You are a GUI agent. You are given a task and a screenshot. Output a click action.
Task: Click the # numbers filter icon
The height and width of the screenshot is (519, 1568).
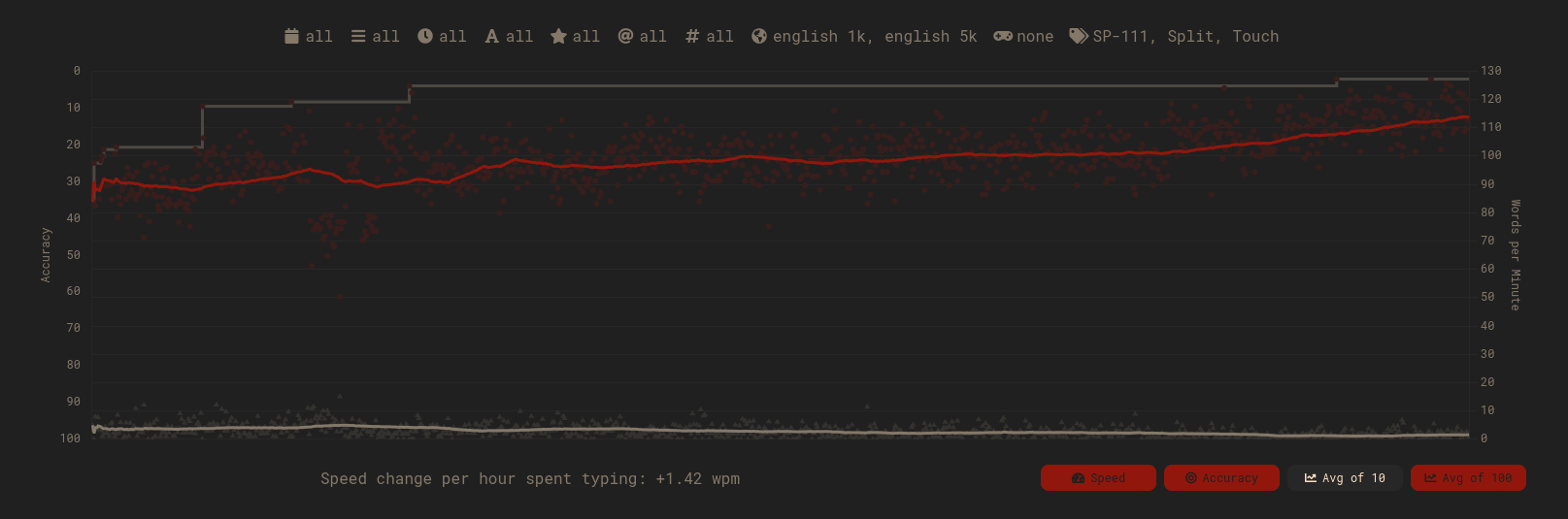pos(692,36)
